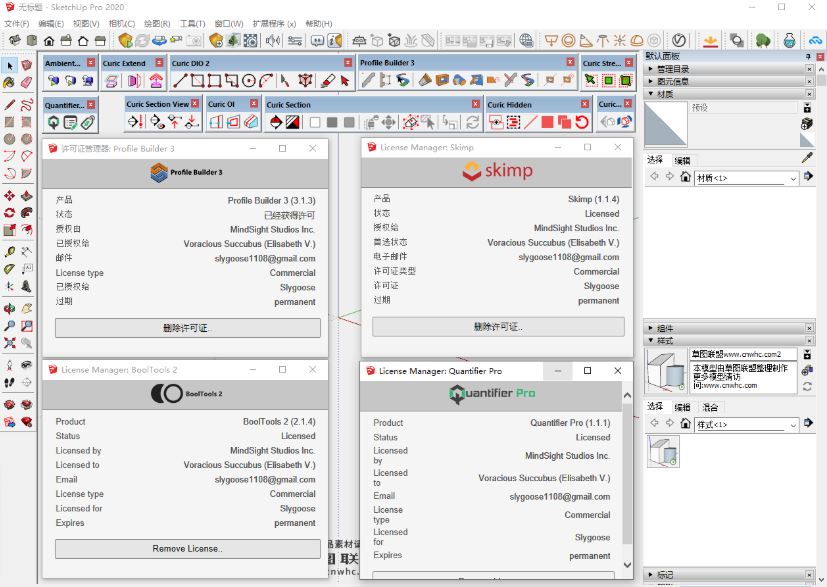Click the scroll-down arrow in Quantifier Pro window
Viewport: 827px width, 587px height.
pos(627,564)
